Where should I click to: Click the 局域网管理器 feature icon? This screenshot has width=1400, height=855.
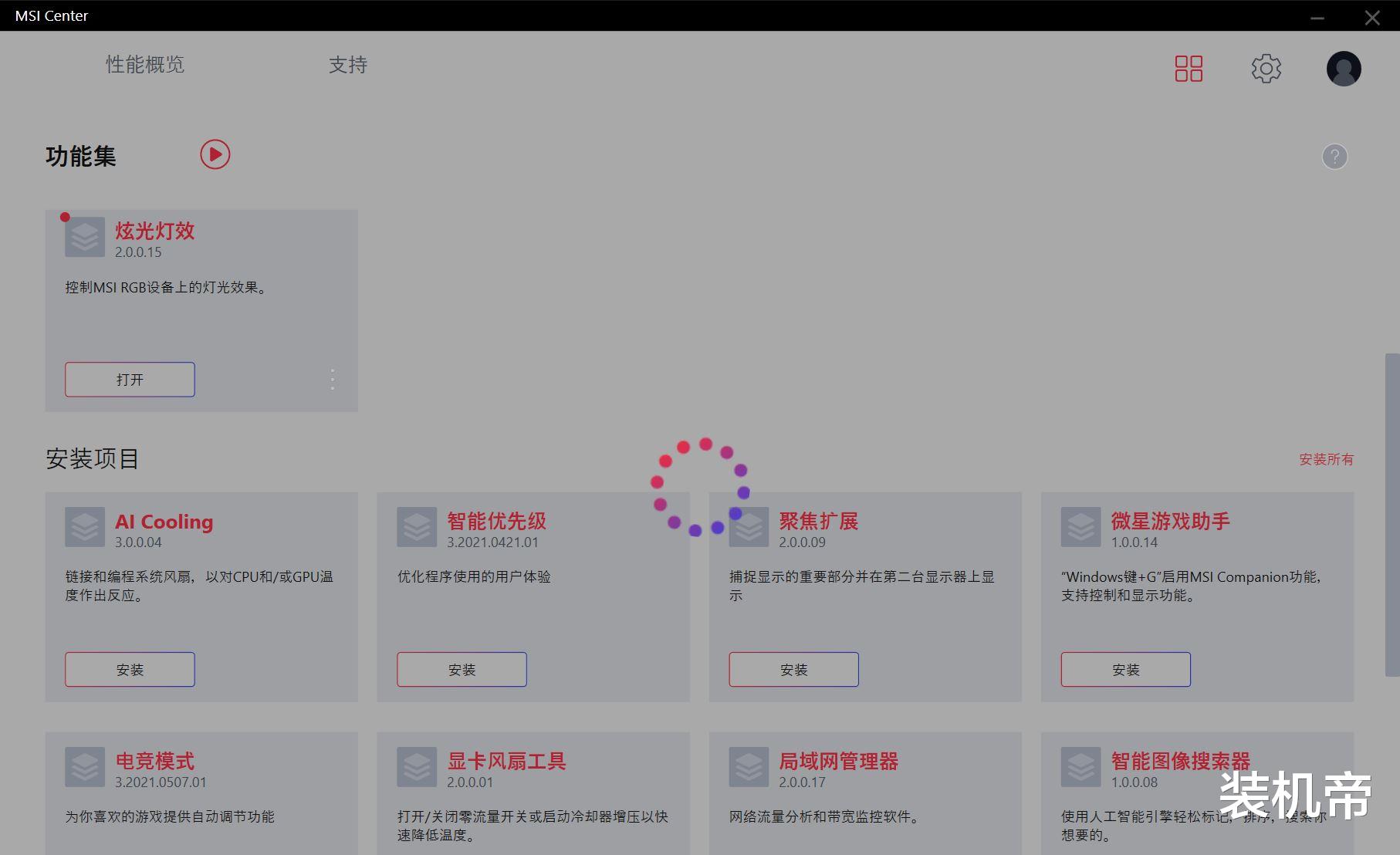749,766
